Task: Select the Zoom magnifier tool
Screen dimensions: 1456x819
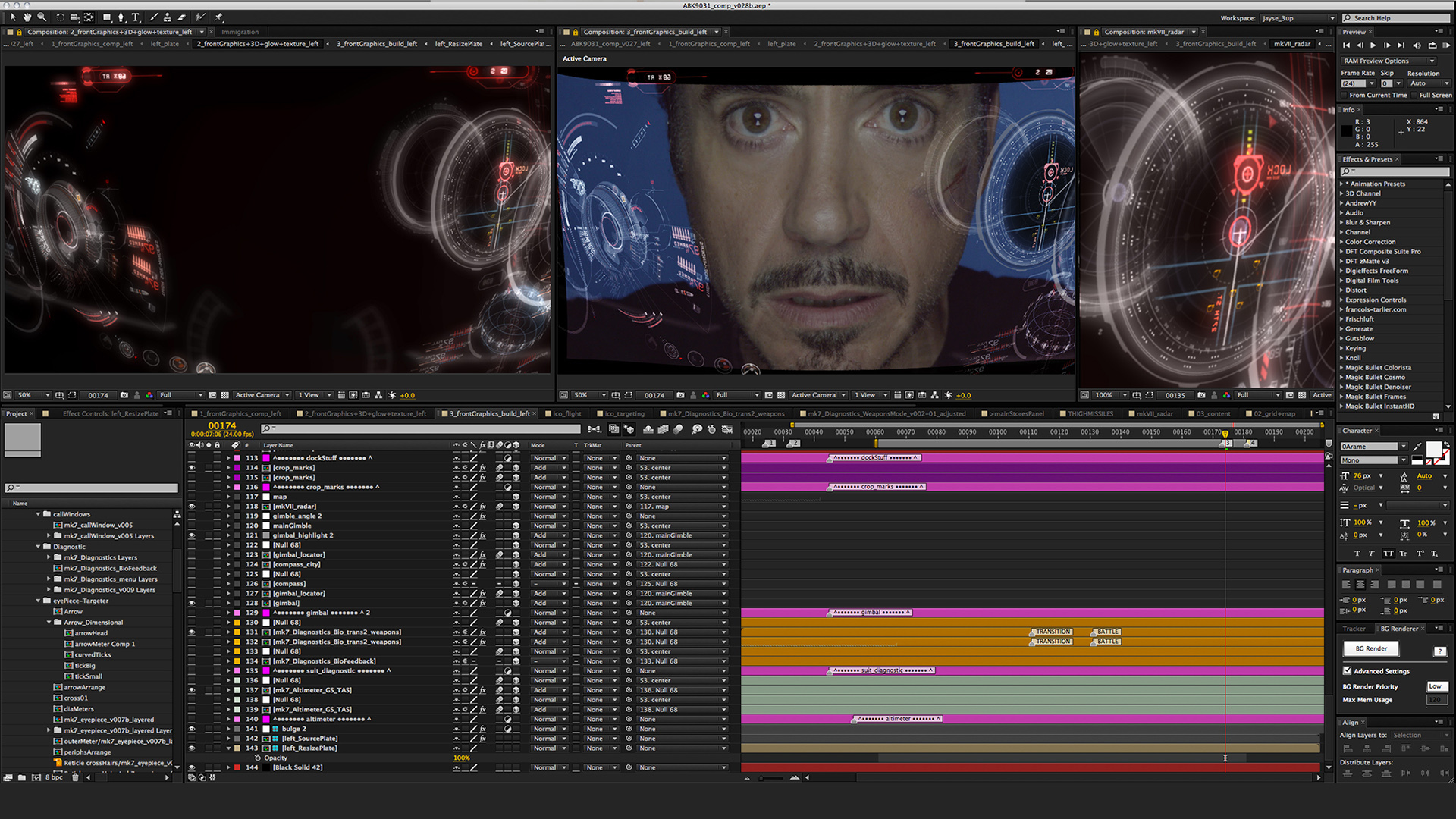Action: point(42,17)
